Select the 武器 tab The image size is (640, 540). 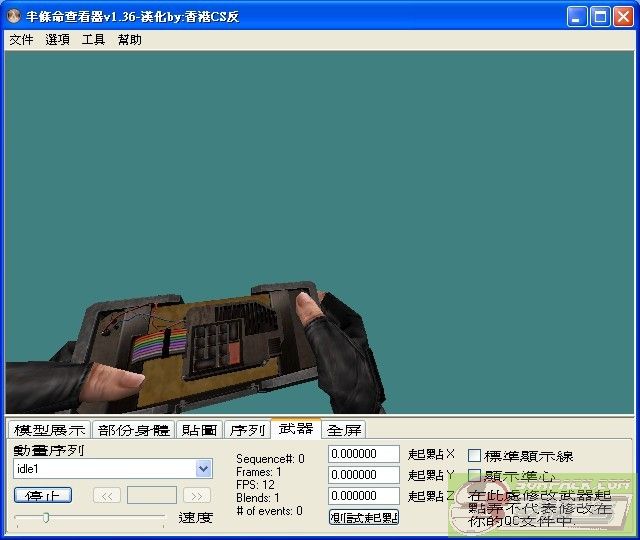296,428
